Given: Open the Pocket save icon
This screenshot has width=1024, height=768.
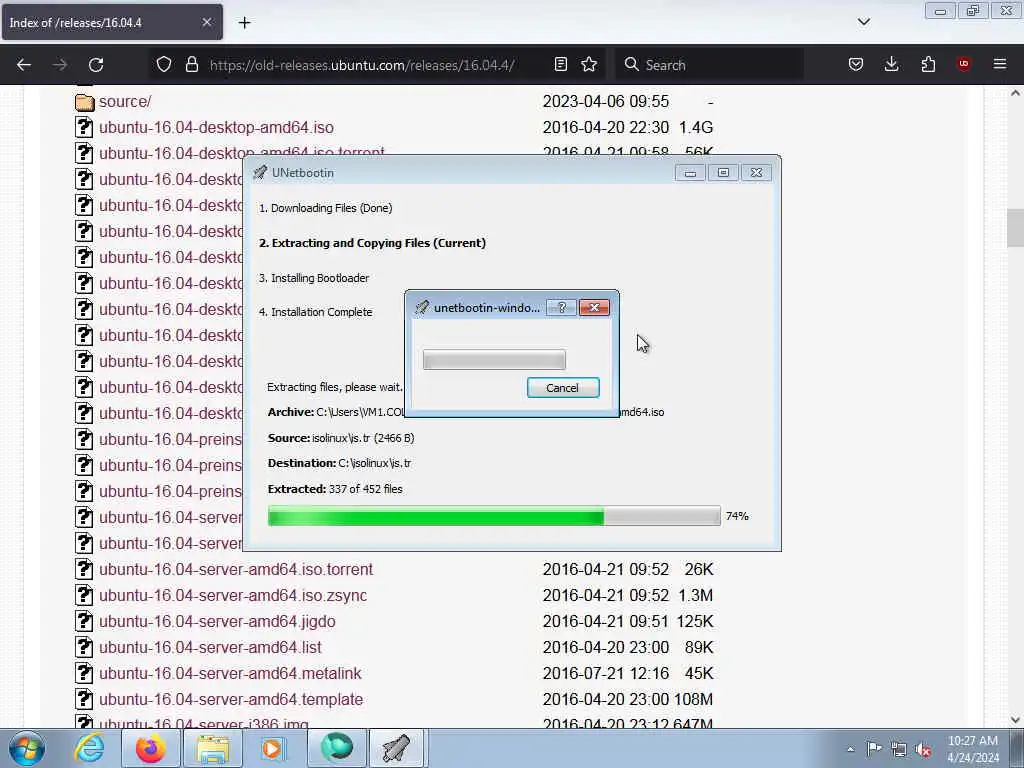Looking at the screenshot, I should coord(856,64).
